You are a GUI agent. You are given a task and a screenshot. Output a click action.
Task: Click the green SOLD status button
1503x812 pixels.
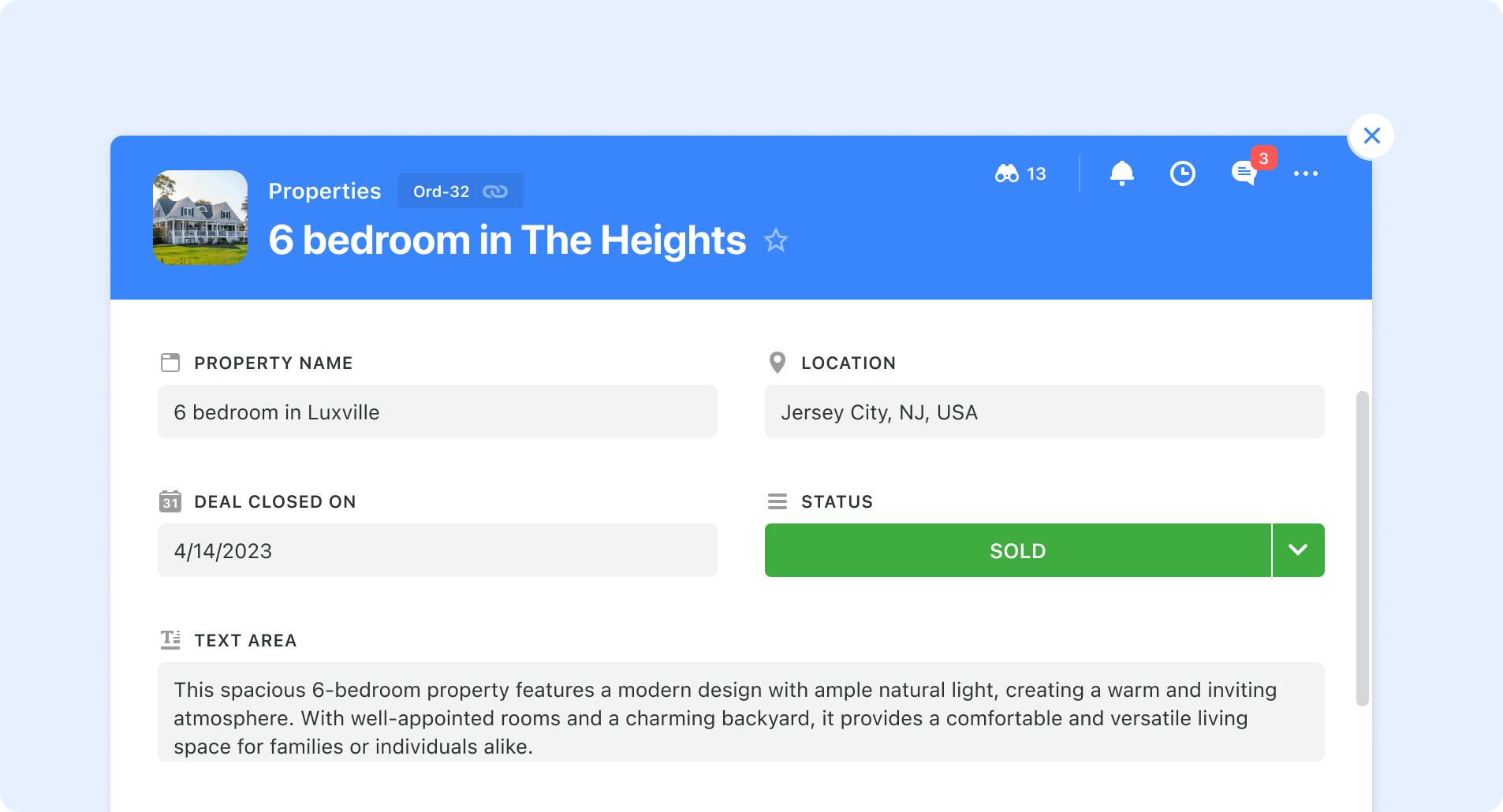pyautogui.click(x=1018, y=550)
